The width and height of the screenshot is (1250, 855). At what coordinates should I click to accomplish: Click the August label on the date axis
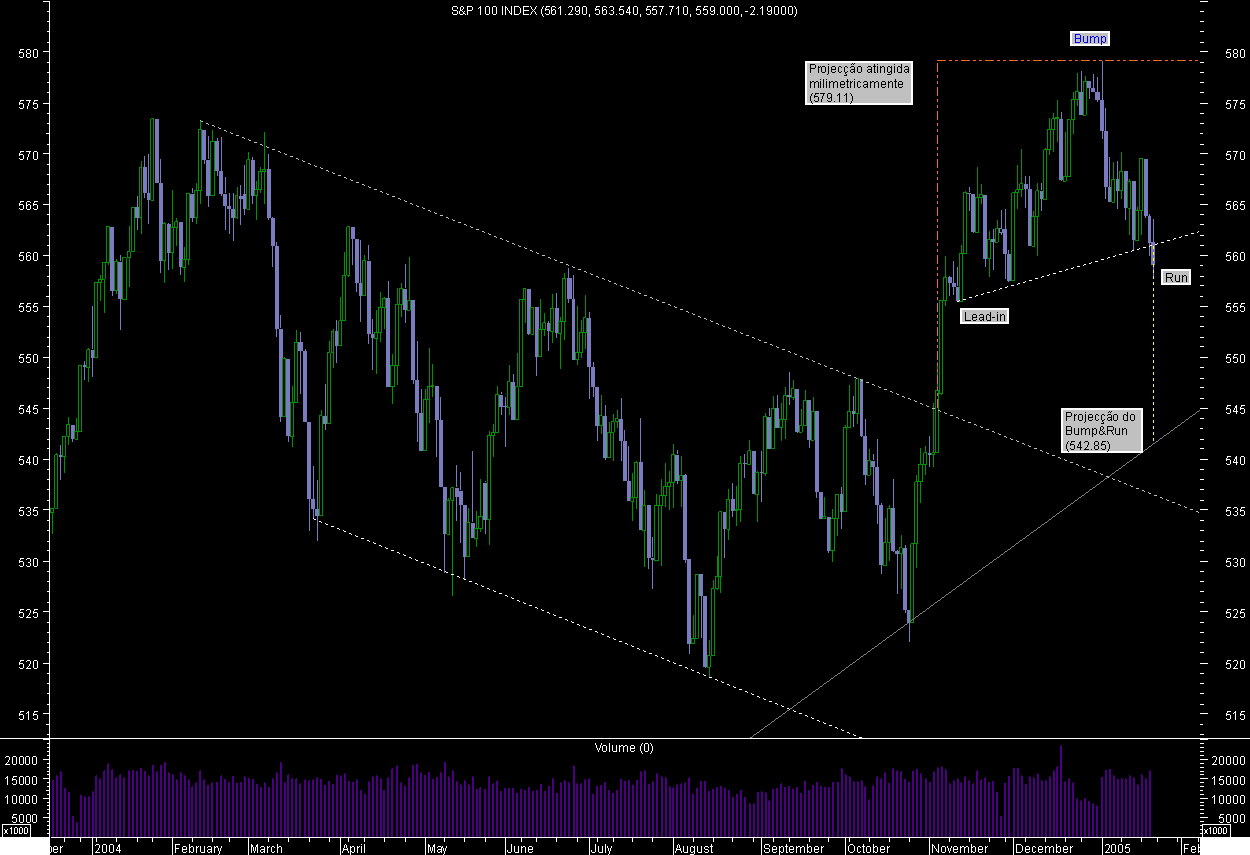[693, 848]
